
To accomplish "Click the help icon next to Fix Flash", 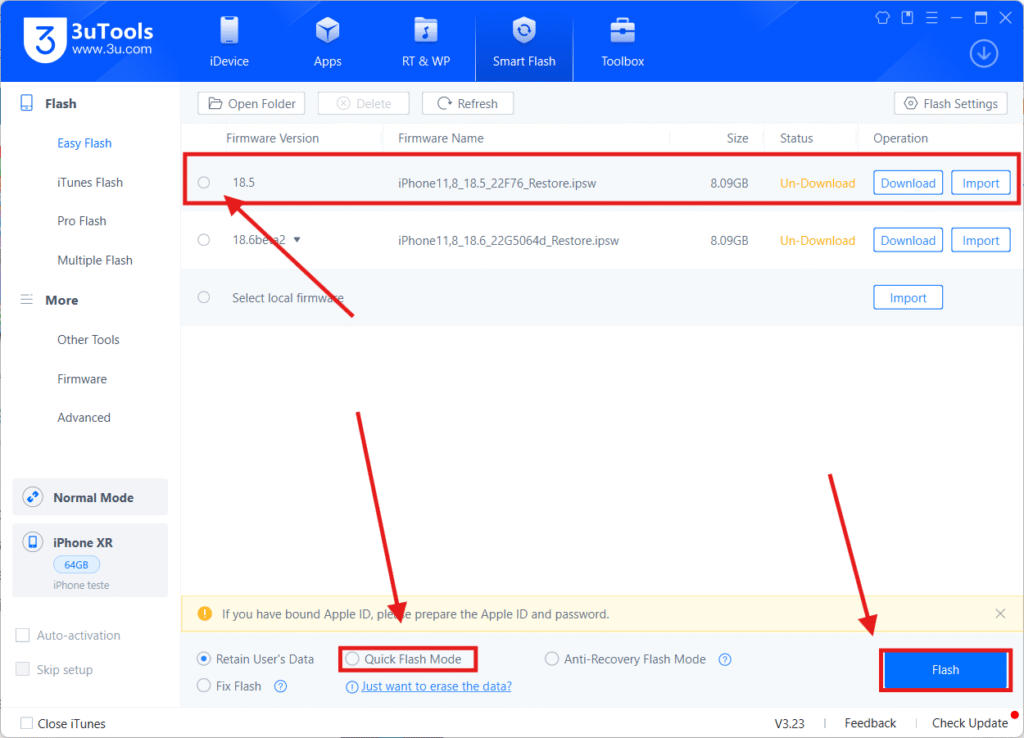I will tap(281, 686).
